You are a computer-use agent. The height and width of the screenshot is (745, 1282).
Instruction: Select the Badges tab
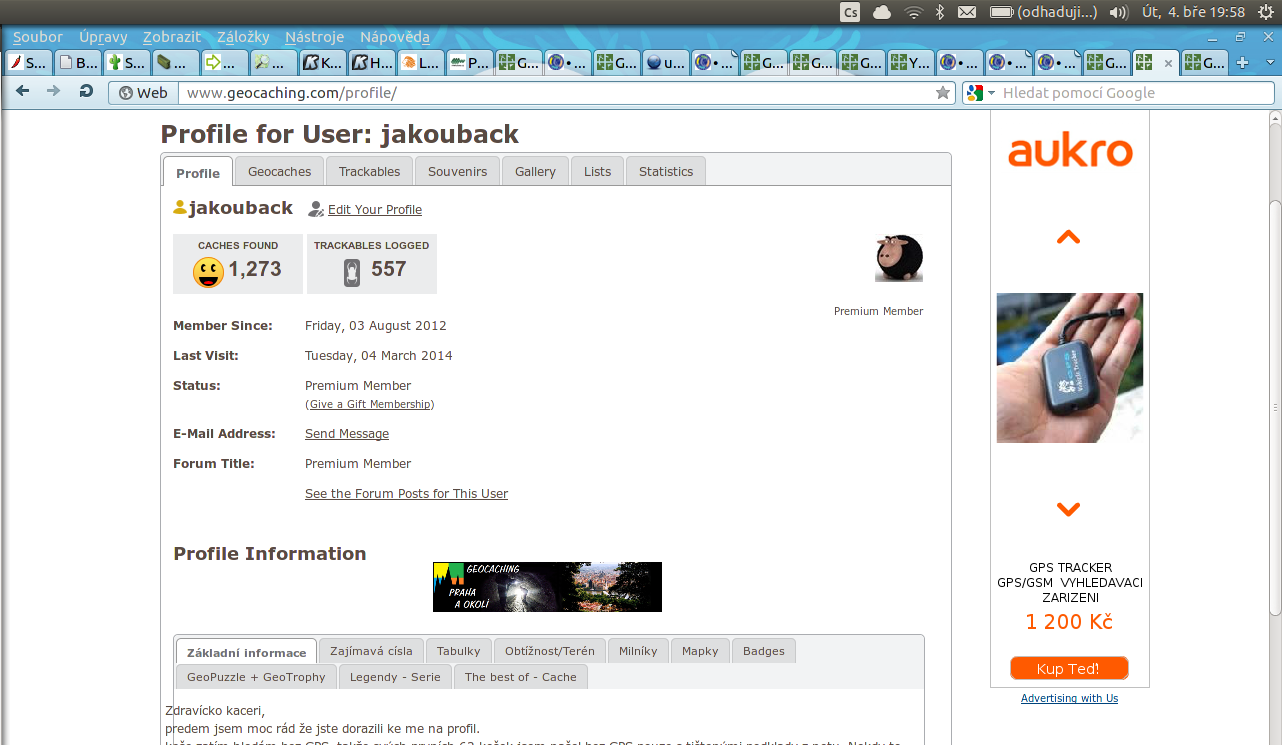click(763, 651)
